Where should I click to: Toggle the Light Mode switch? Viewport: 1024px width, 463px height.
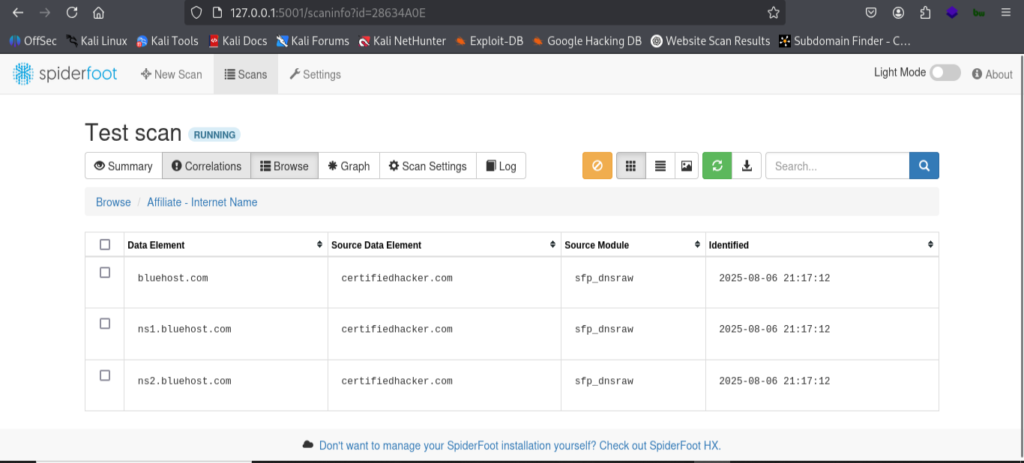945,73
